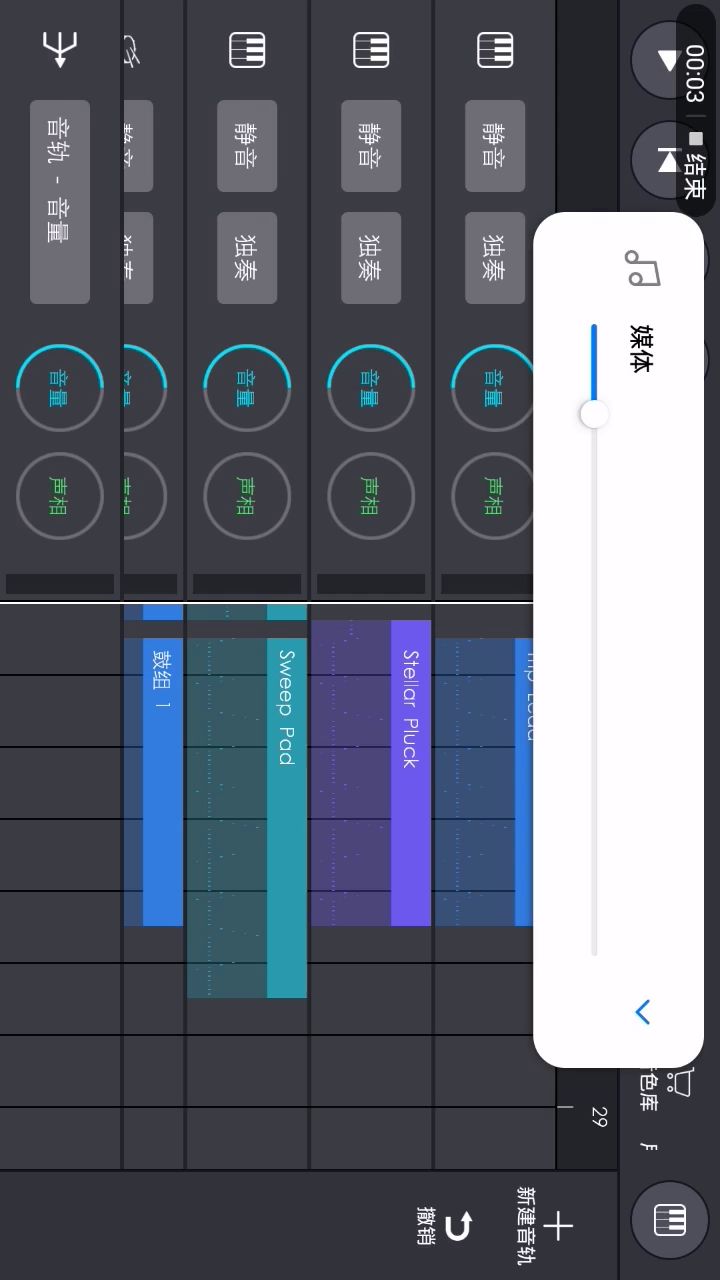Mute the Stellar Pluck track
The image size is (720, 1280).
[x=371, y=146]
